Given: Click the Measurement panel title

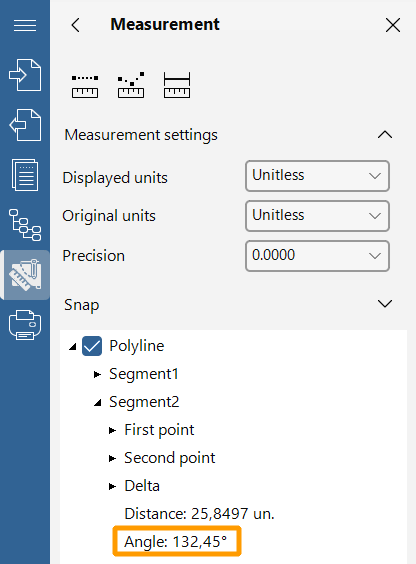Looking at the screenshot, I should (x=165, y=24).
